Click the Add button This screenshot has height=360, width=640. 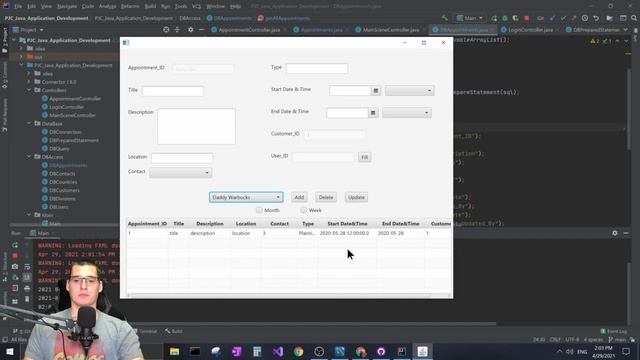tap(299, 197)
